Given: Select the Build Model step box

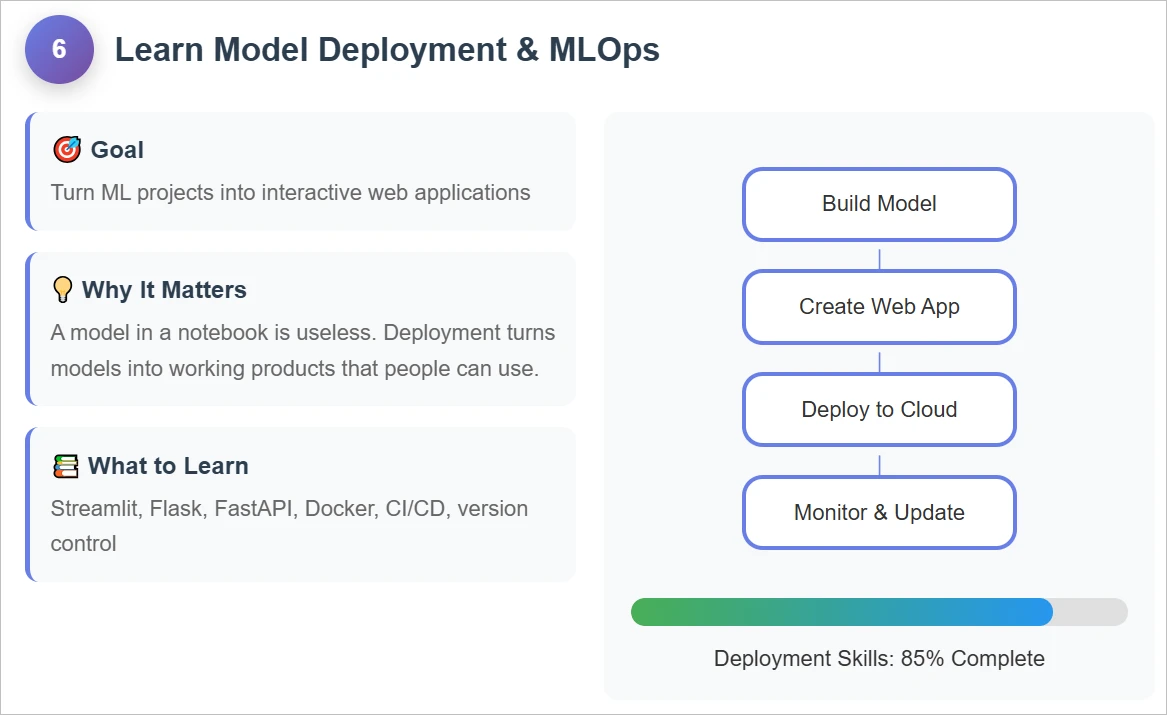Looking at the screenshot, I should (x=879, y=204).
